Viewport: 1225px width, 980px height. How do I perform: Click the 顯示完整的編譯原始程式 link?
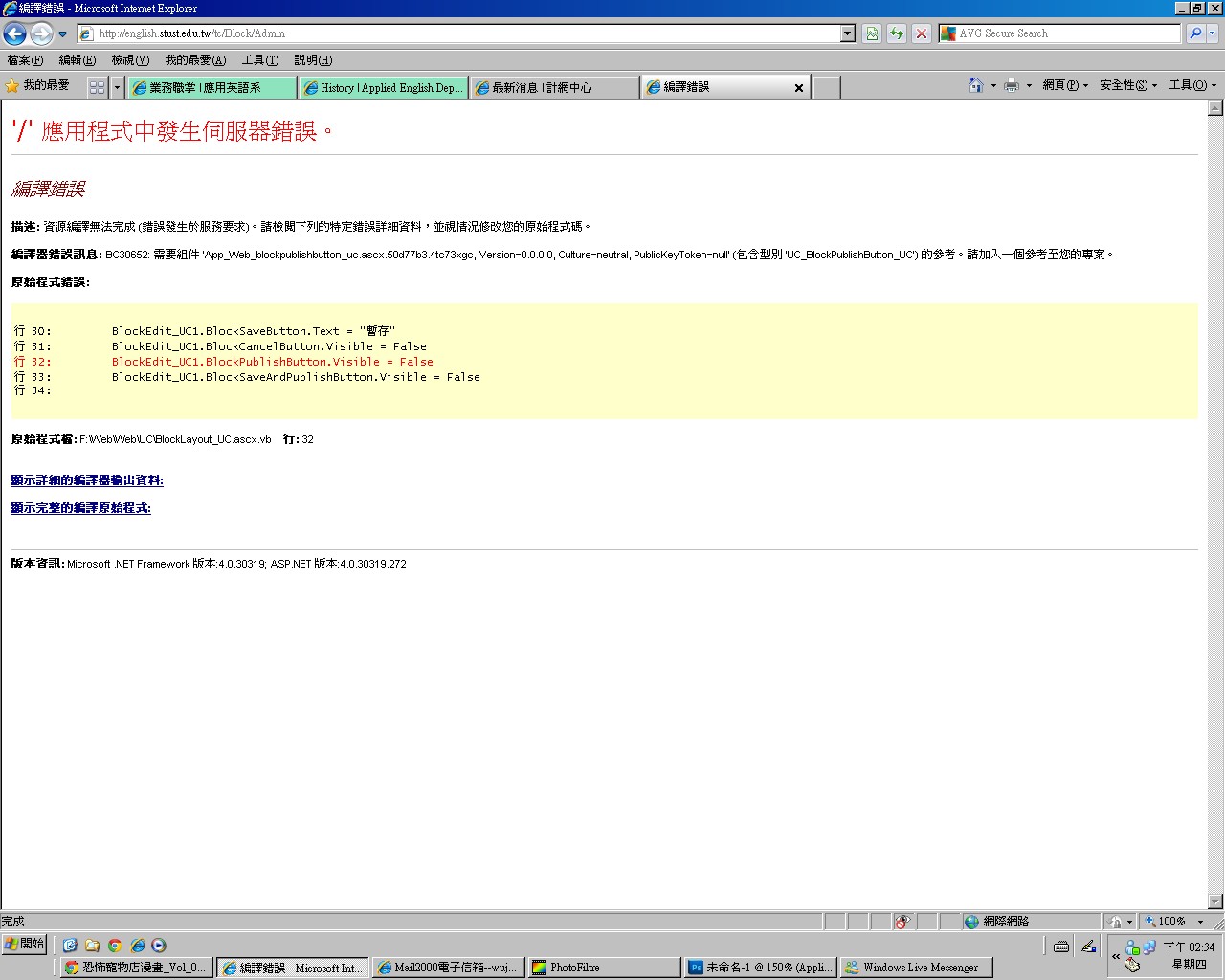pos(81,508)
